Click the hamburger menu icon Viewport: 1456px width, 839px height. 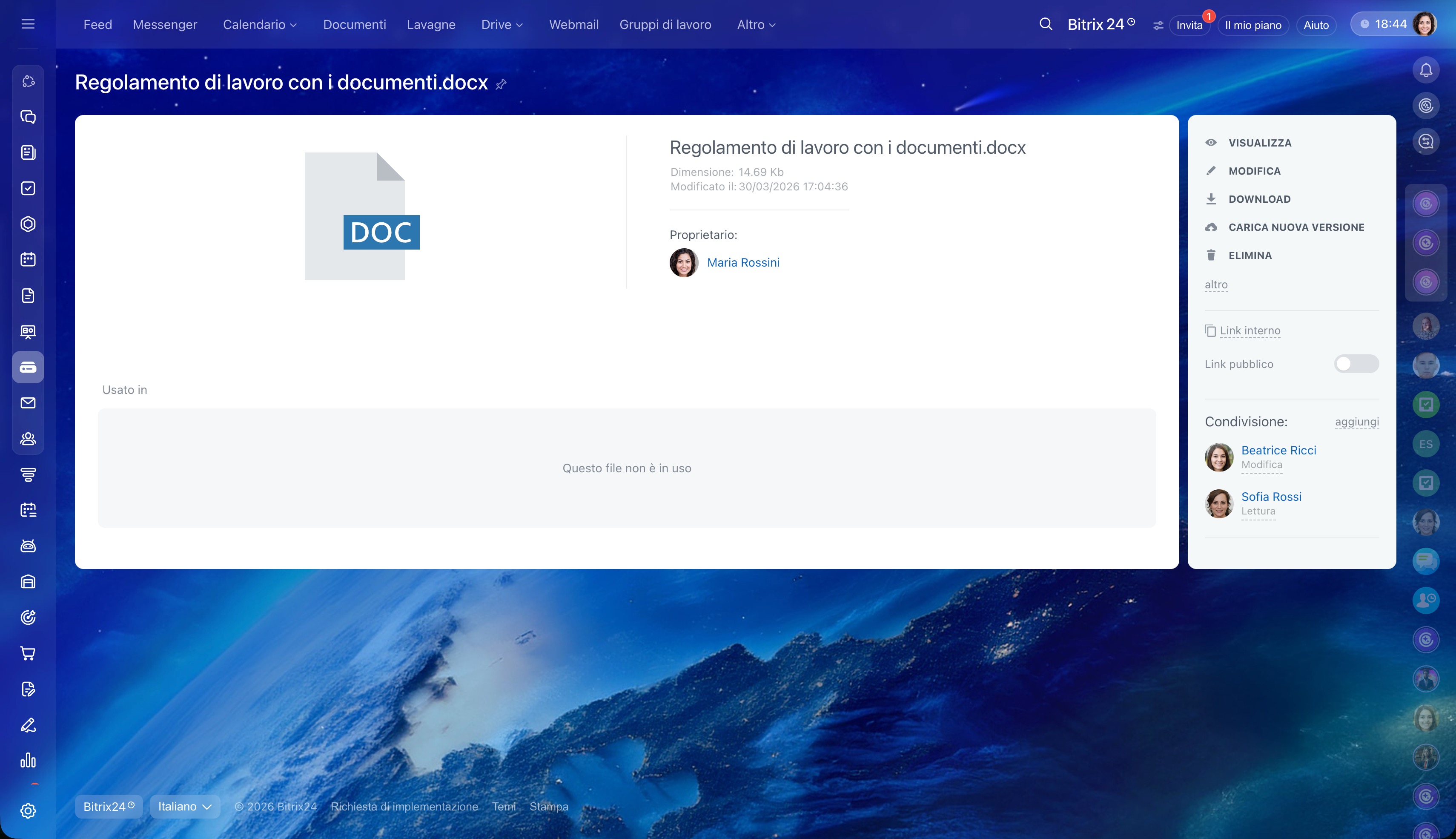[x=28, y=24]
